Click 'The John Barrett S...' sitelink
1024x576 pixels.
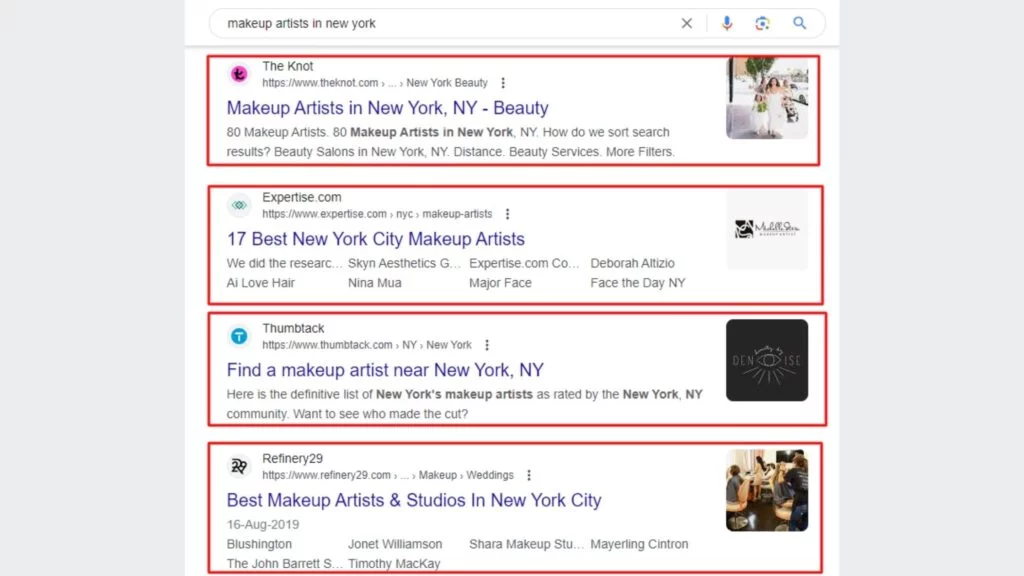tap(285, 564)
